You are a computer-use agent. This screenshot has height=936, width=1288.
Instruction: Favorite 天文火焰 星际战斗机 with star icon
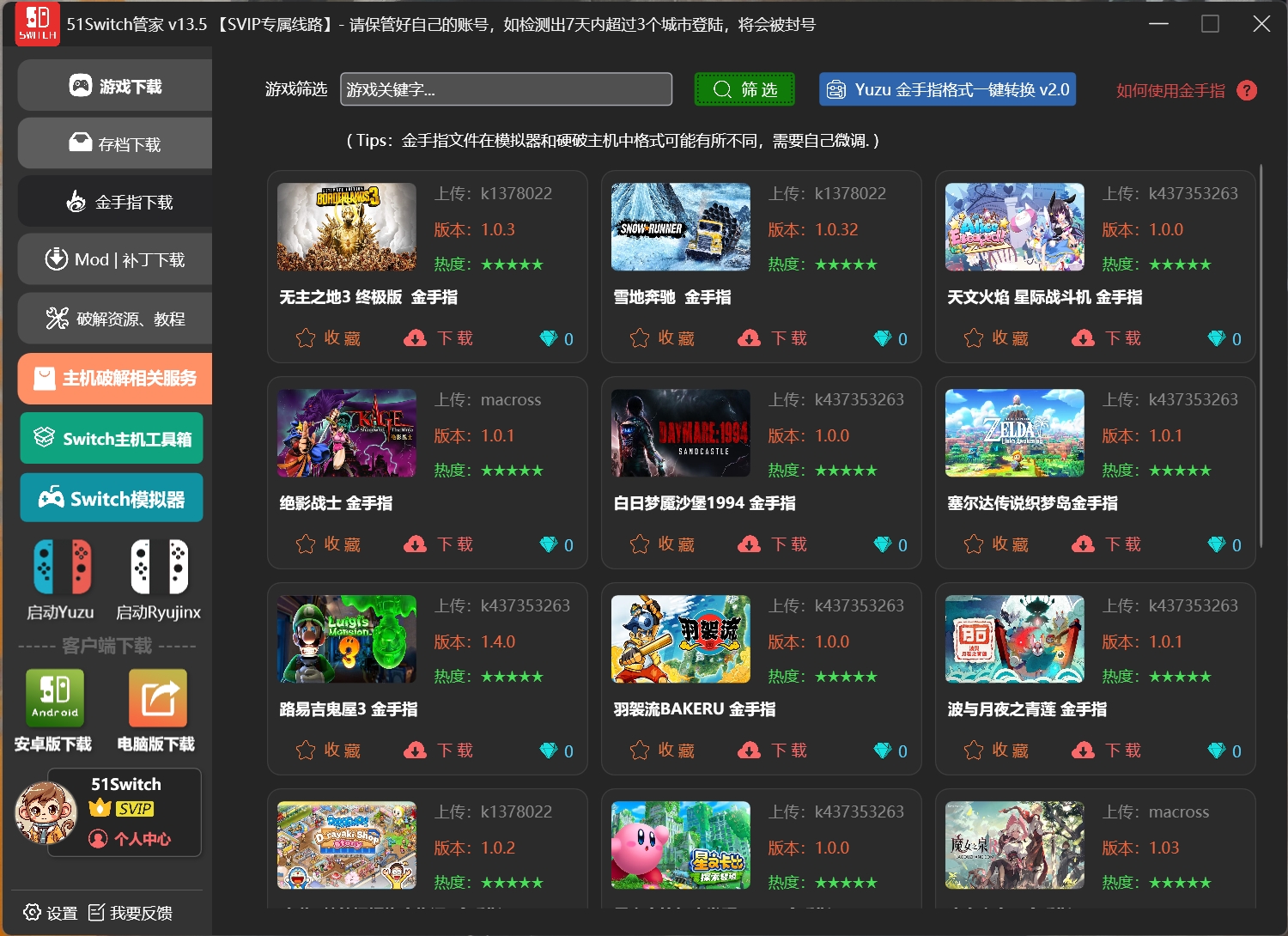[x=974, y=338]
